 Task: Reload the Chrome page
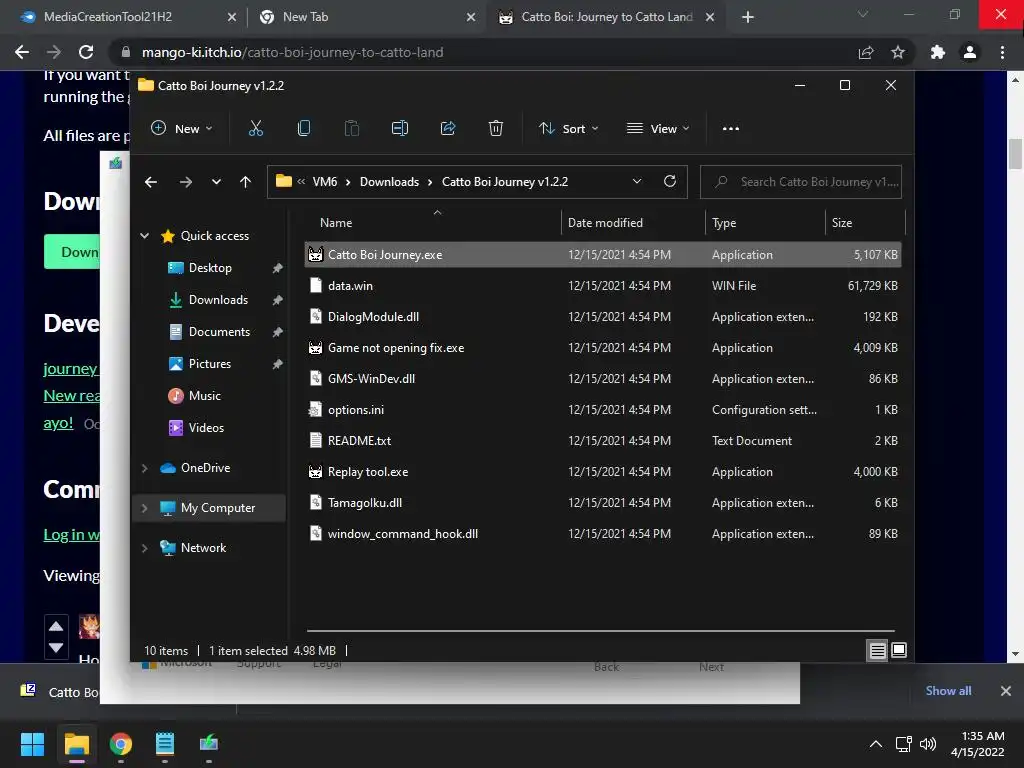86,52
